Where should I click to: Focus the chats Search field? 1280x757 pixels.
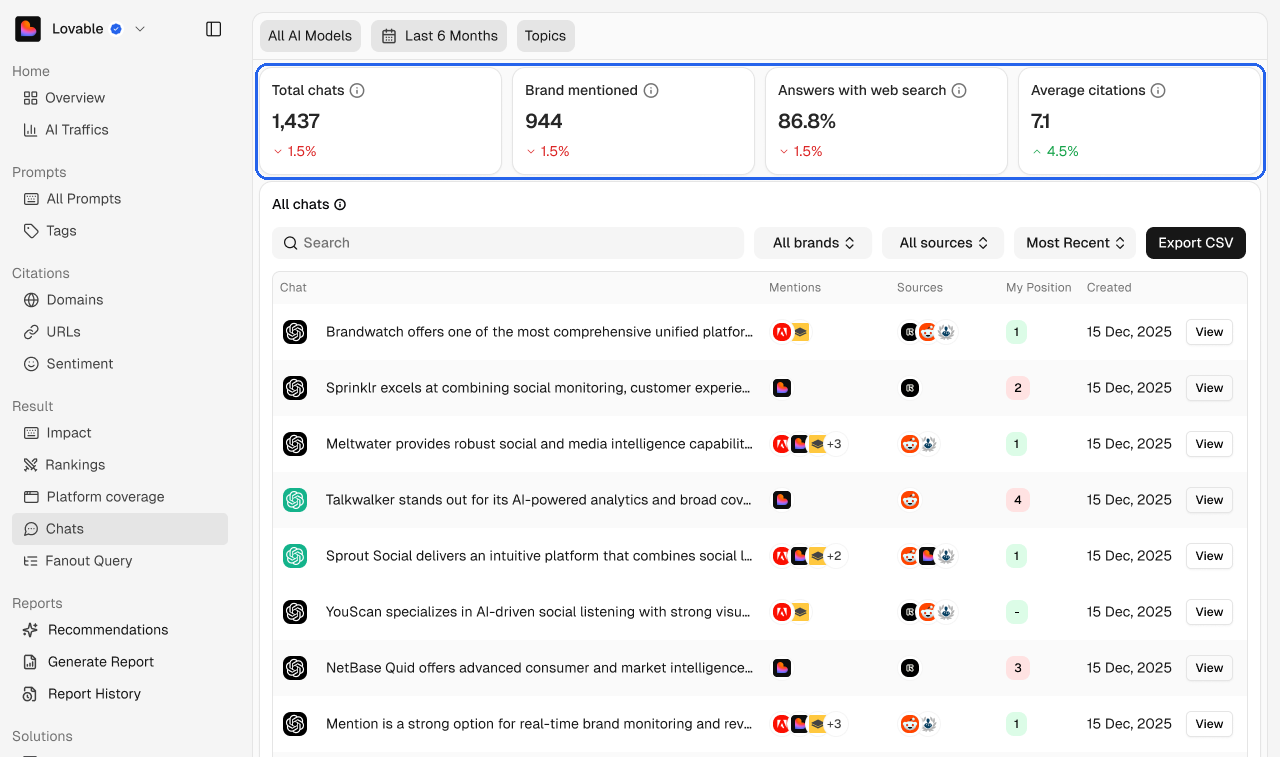click(508, 243)
